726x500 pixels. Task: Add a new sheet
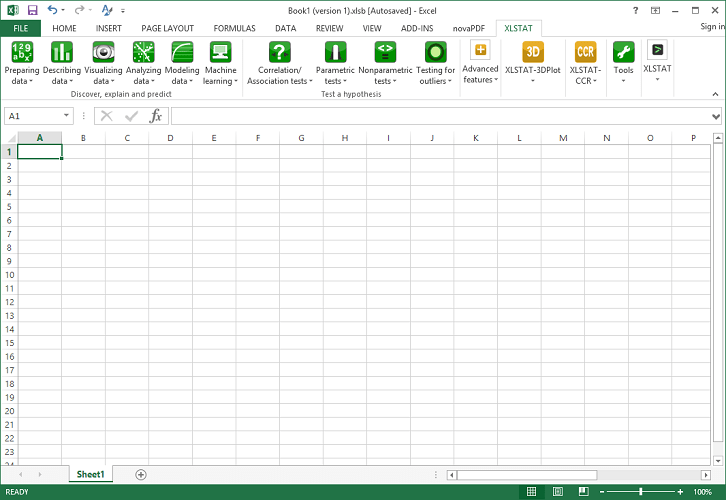(141, 474)
